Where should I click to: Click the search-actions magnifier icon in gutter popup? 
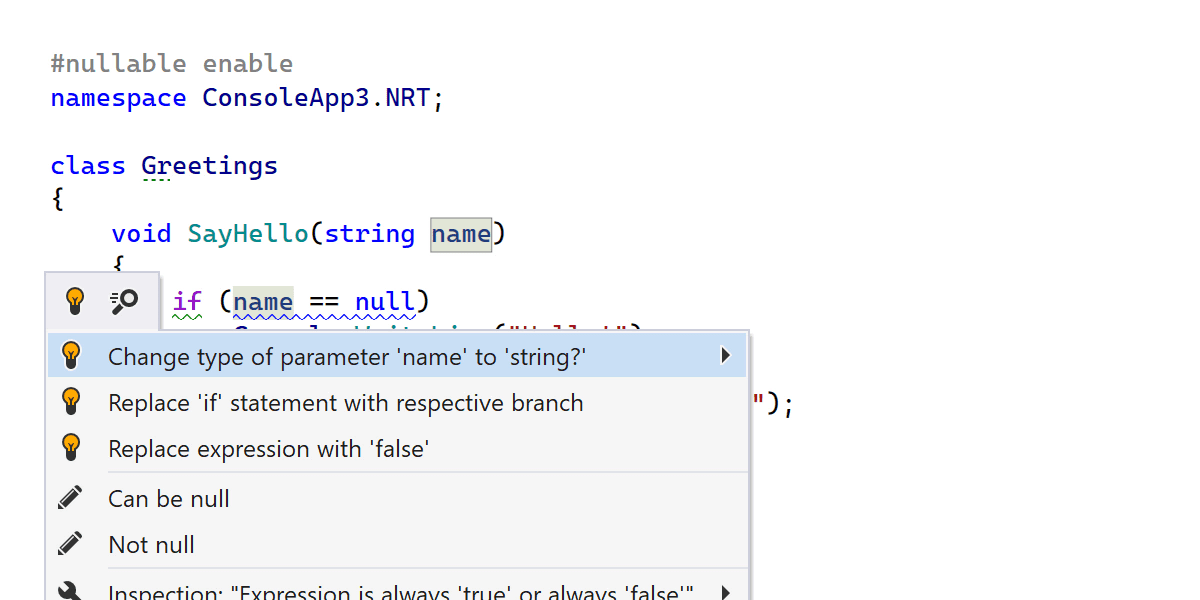click(124, 300)
